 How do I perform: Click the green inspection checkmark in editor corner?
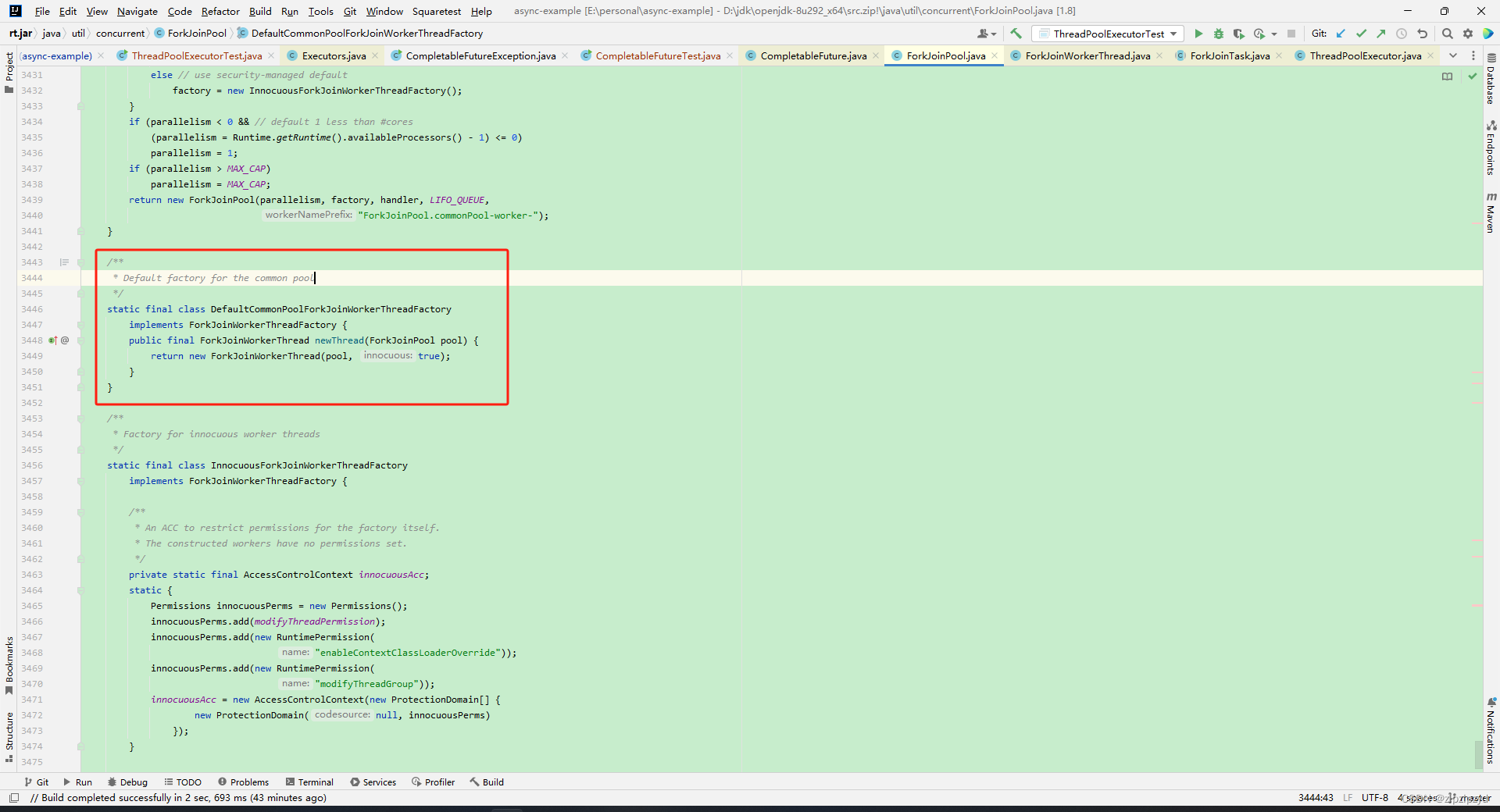pyautogui.click(x=1472, y=76)
